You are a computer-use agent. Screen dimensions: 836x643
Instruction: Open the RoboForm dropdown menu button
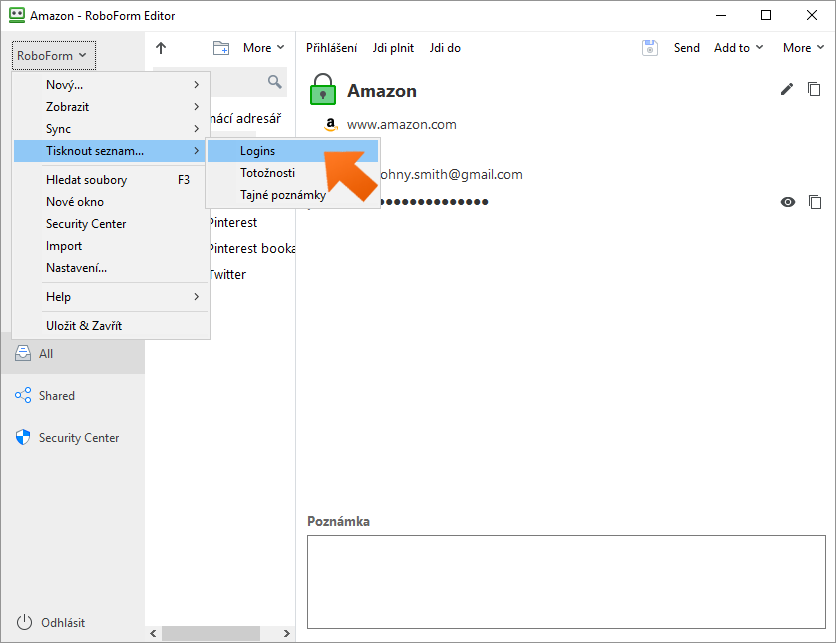[54, 55]
